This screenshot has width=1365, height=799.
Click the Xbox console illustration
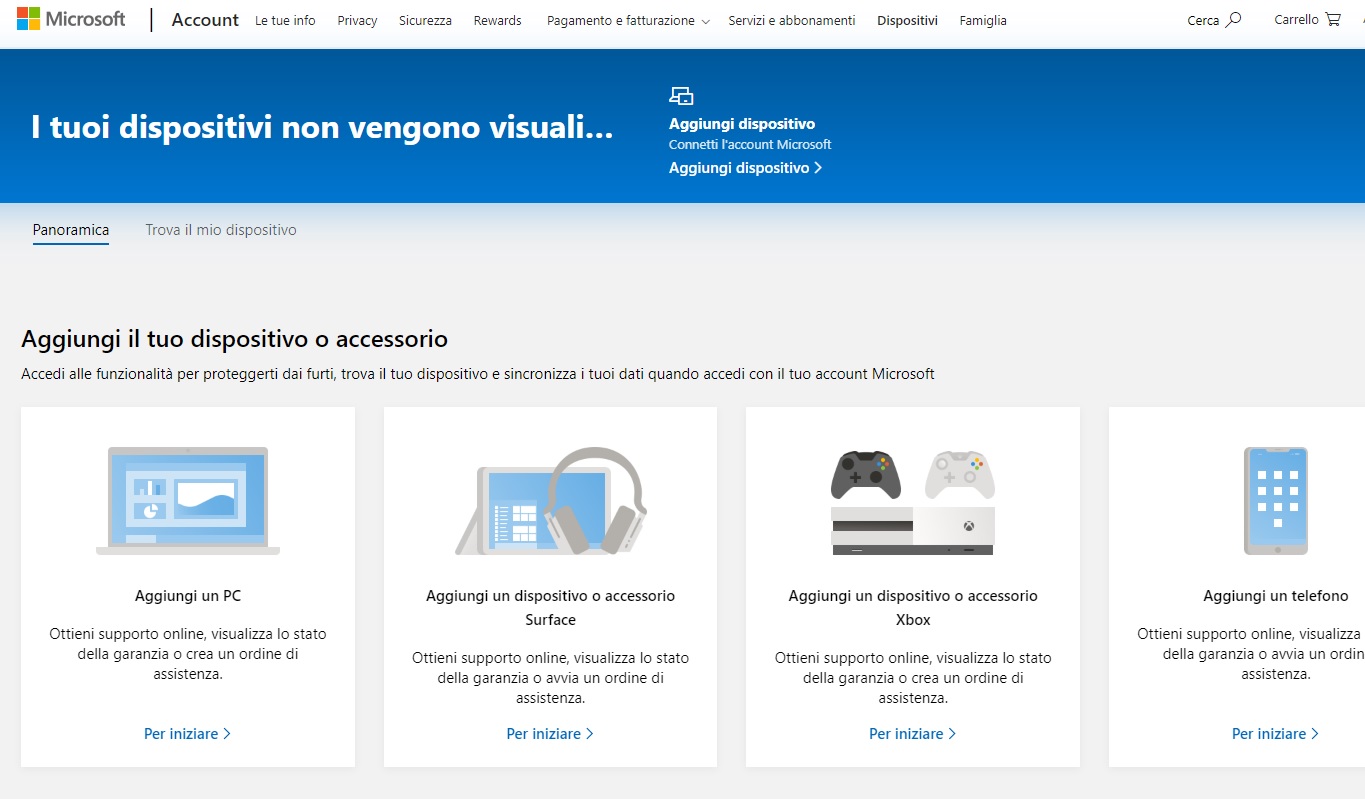913,502
